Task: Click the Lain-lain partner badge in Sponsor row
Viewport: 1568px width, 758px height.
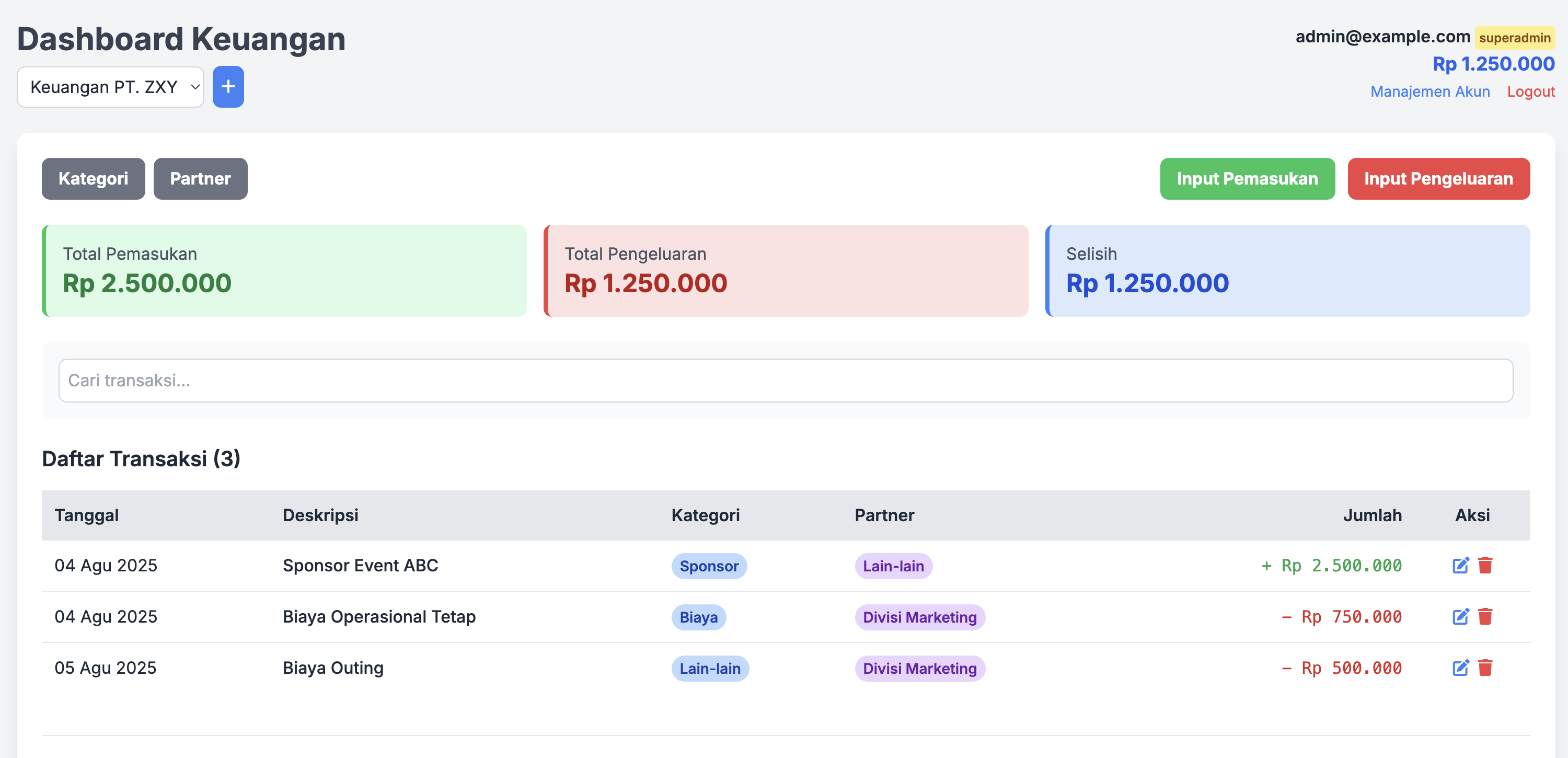Action: click(x=893, y=566)
